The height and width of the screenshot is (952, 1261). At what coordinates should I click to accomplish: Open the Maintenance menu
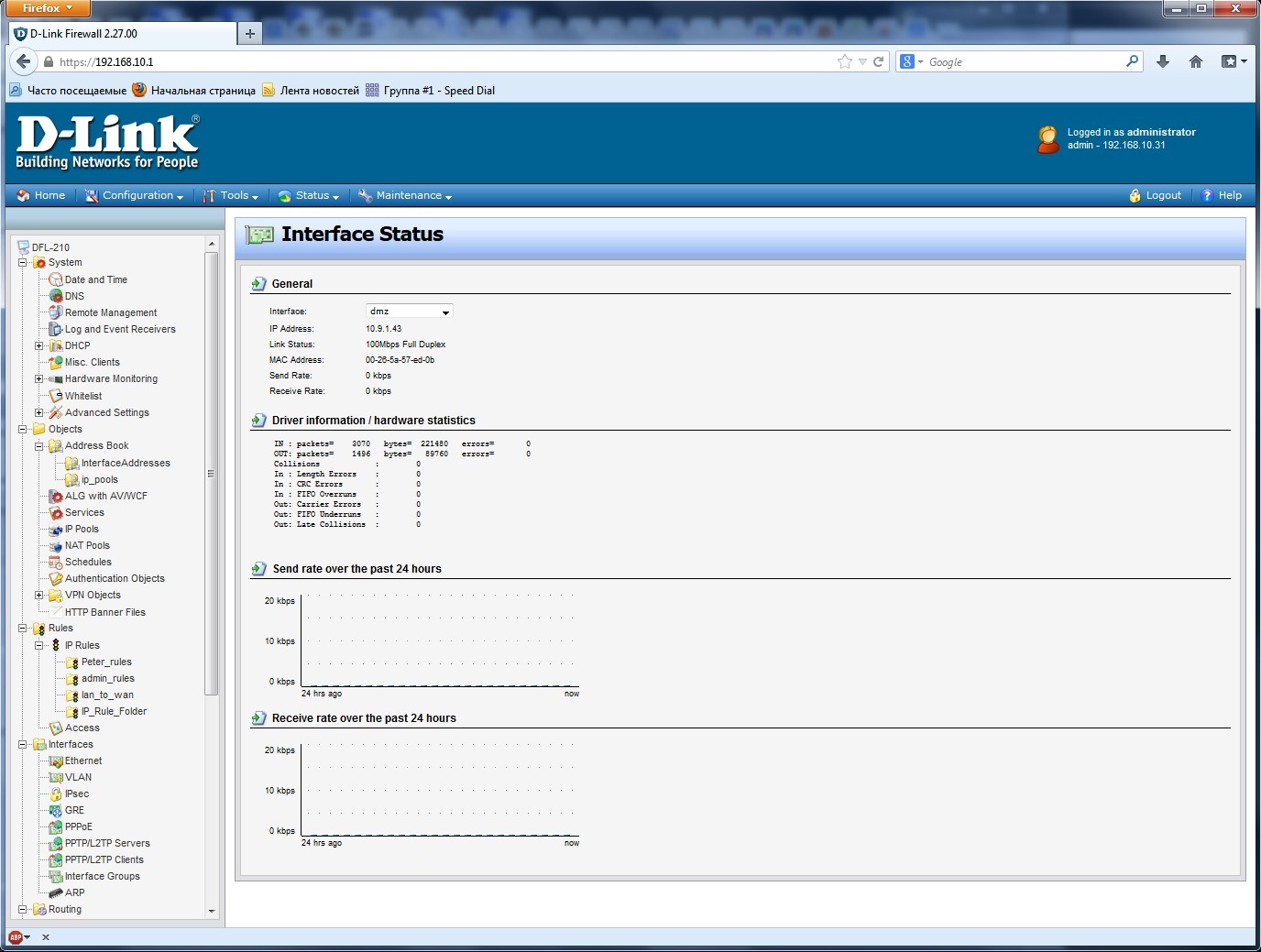click(405, 195)
